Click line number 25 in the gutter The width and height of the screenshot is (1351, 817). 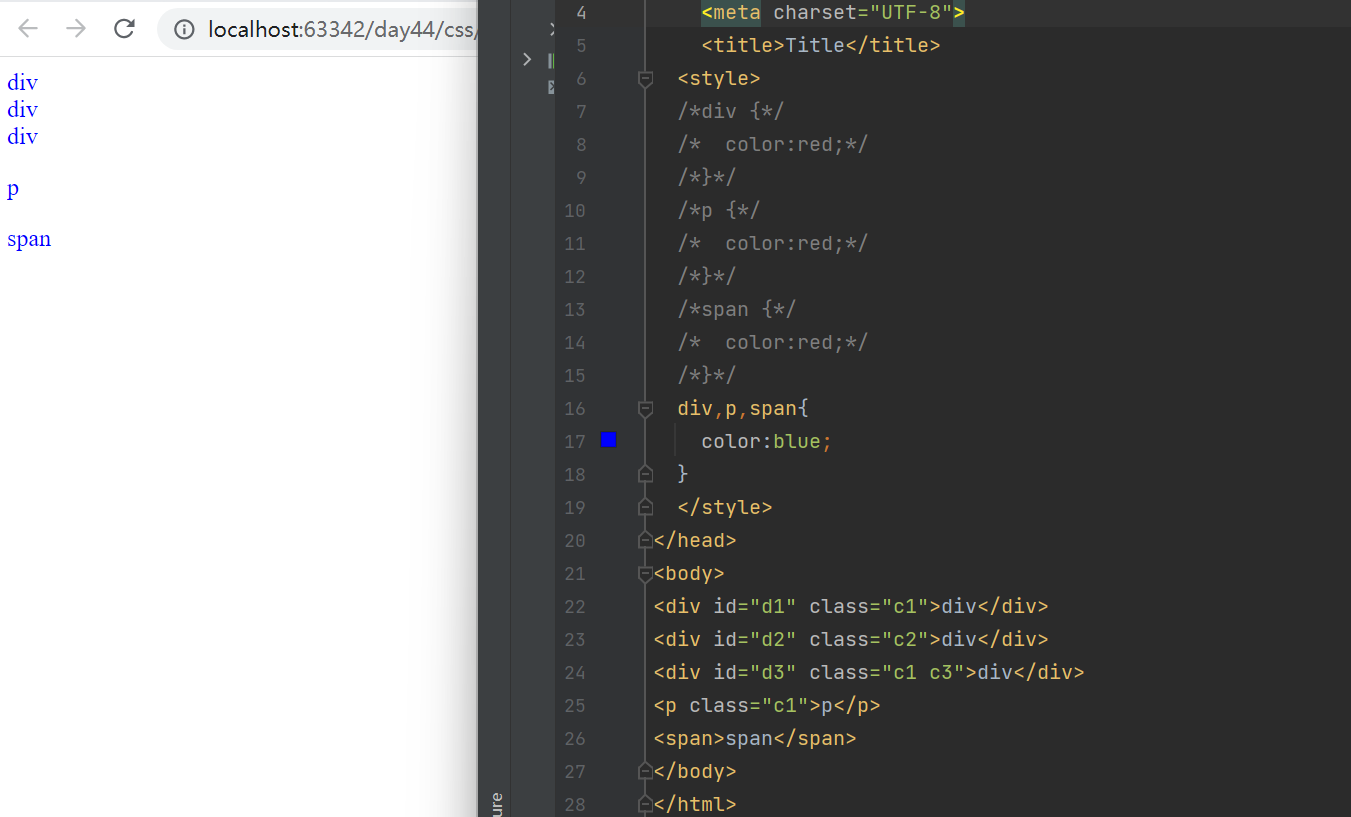[x=575, y=705]
